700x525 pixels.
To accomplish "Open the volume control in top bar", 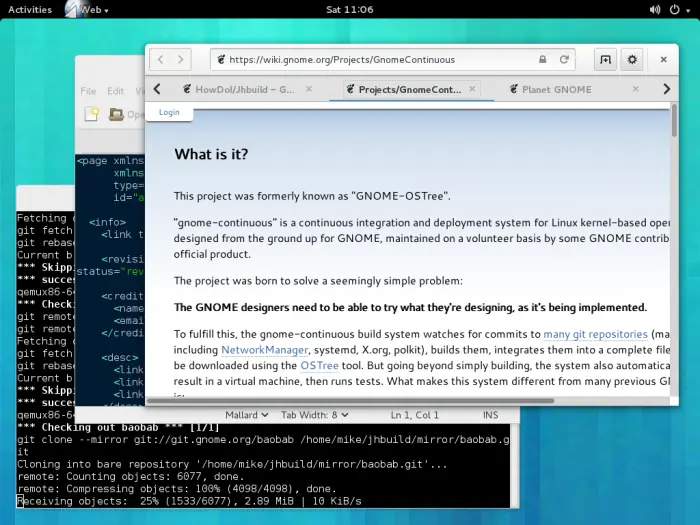I will pos(654,9).
